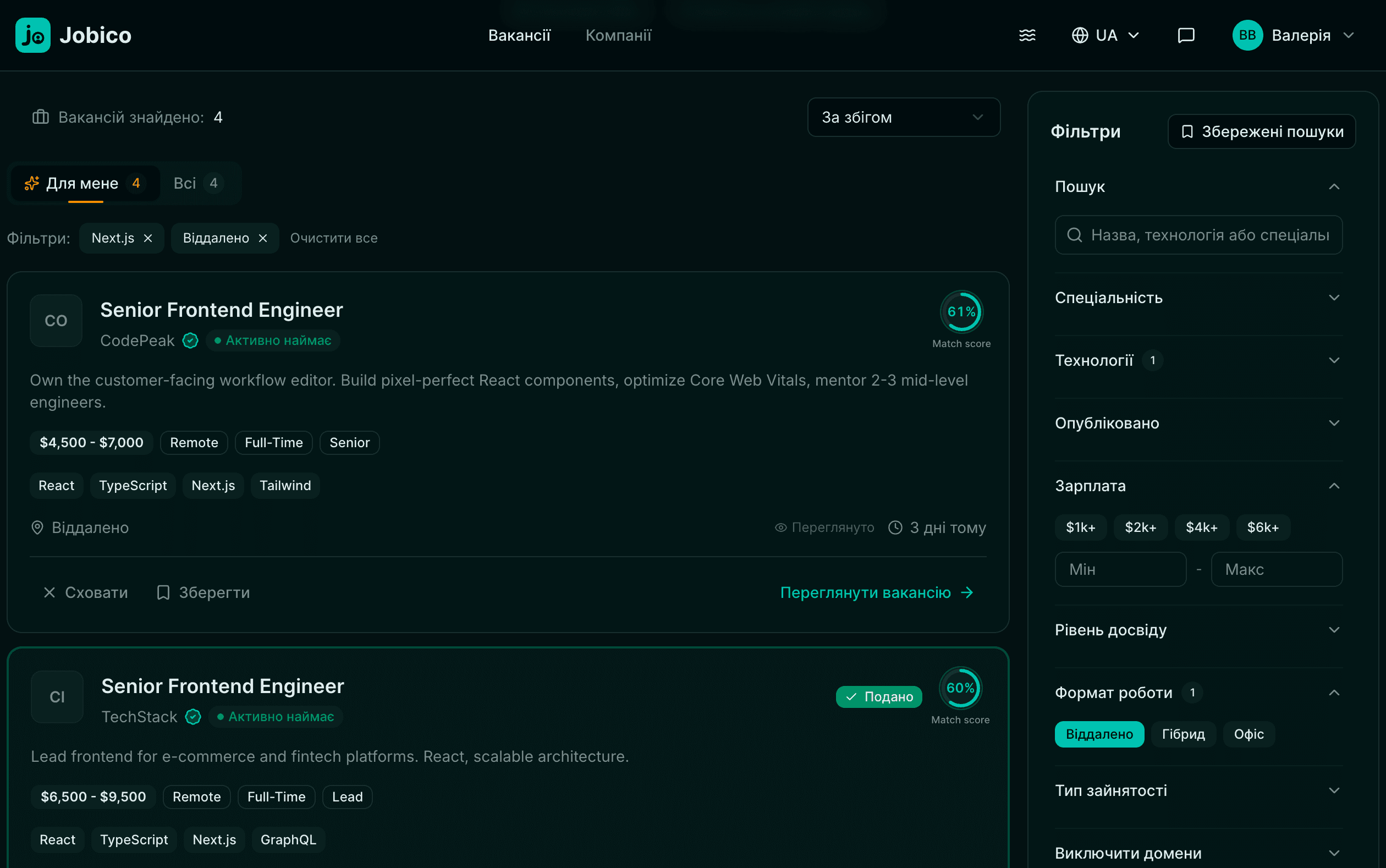Screen dimensions: 1386x868
Task: Click the location pin icon by Віддалено
Action: (37, 528)
